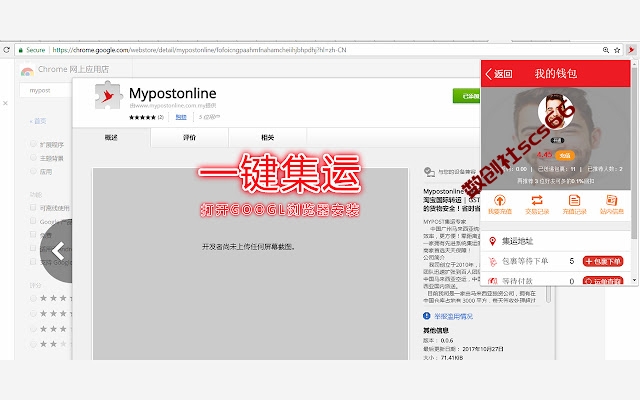Screen dimensions: 640x400
Task: Bookmark this page with the star icon
Action: [x=617, y=50]
